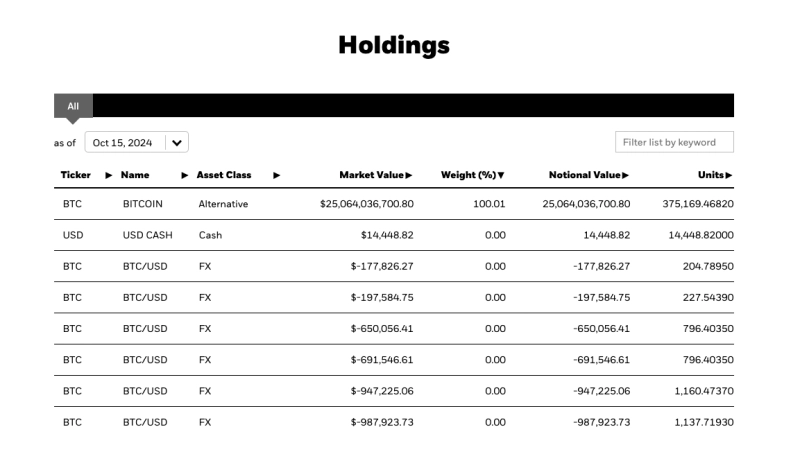Click the Filter list by keyword field
This screenshot has width=800, height=454.
(674, 142)
